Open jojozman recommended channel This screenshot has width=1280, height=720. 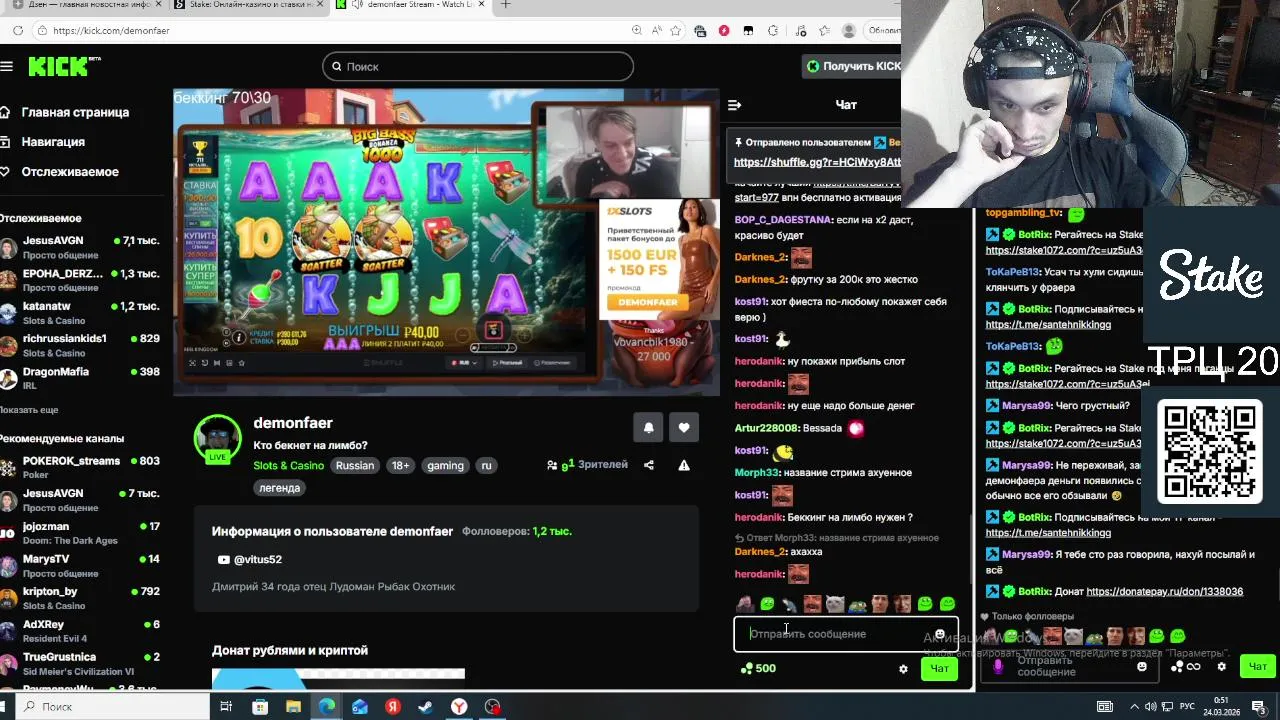80,533
